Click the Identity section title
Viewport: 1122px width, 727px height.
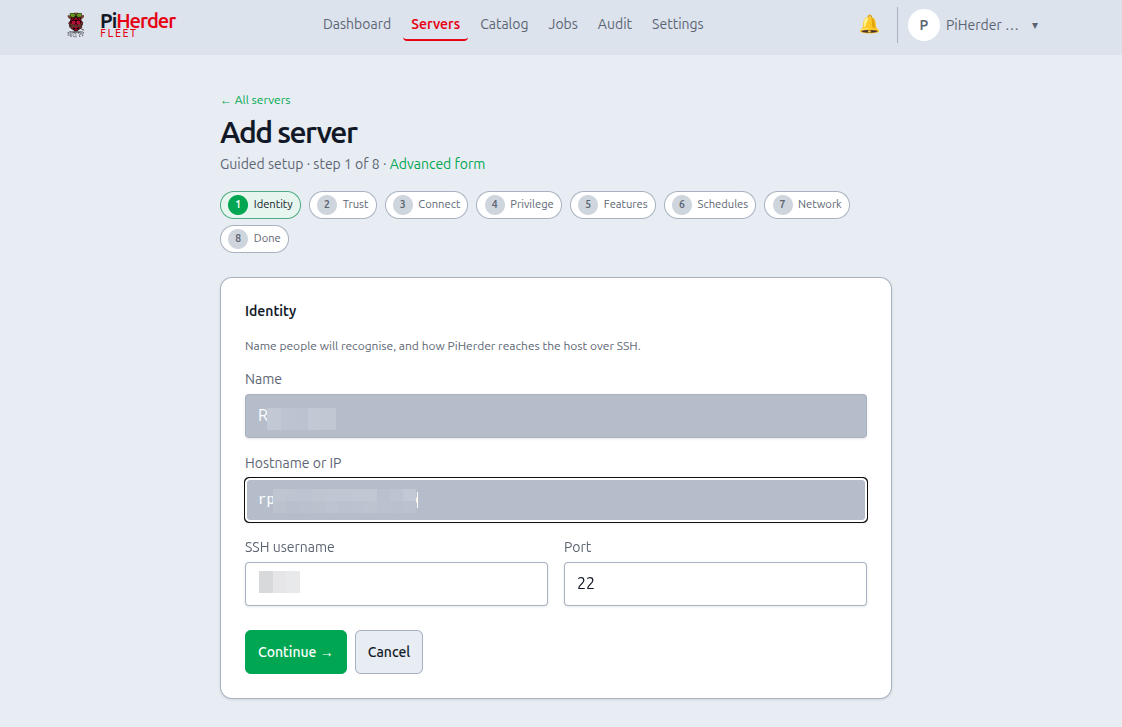click(270, 311)
